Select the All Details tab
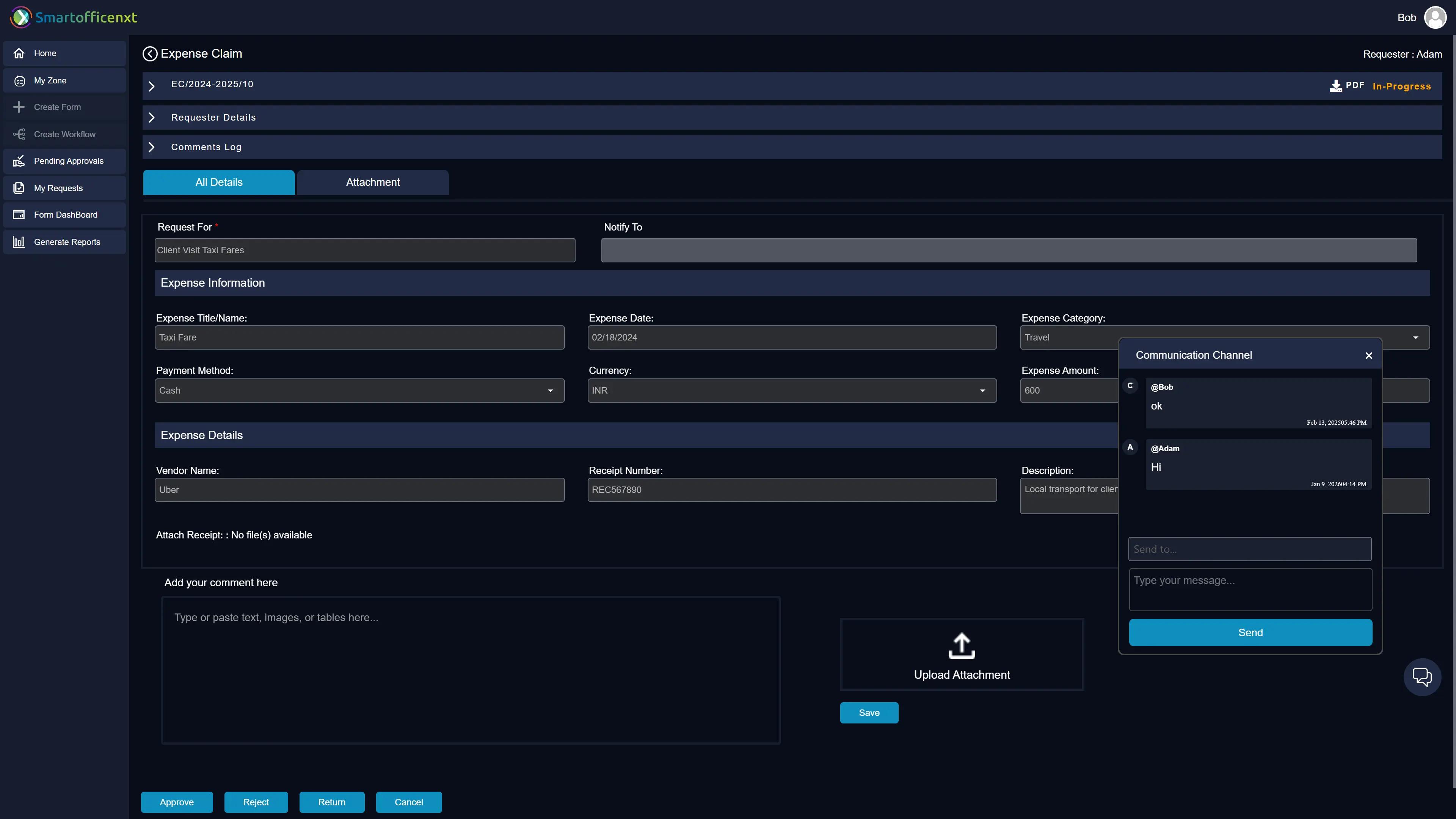 (x=219, y=182)
